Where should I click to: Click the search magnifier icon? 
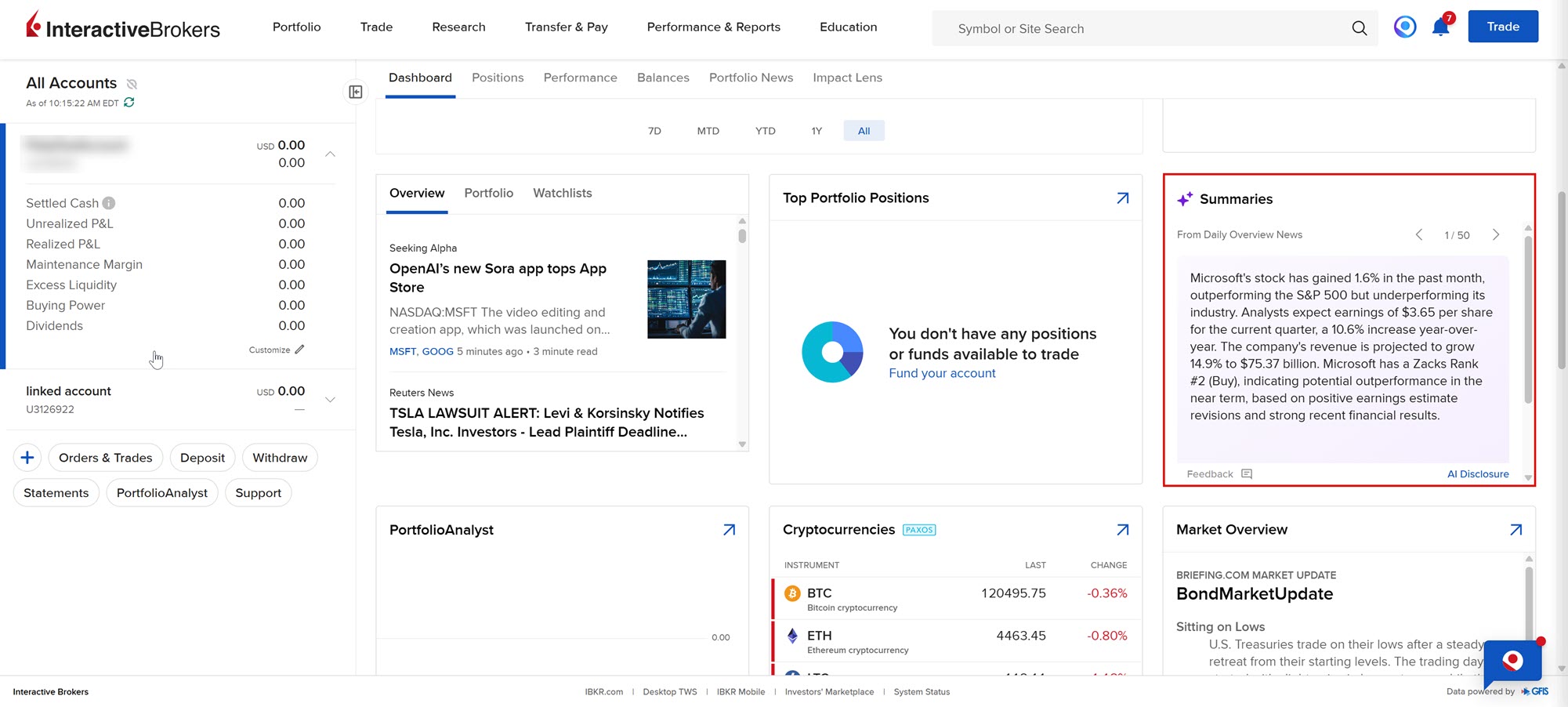click(1359, 28)
